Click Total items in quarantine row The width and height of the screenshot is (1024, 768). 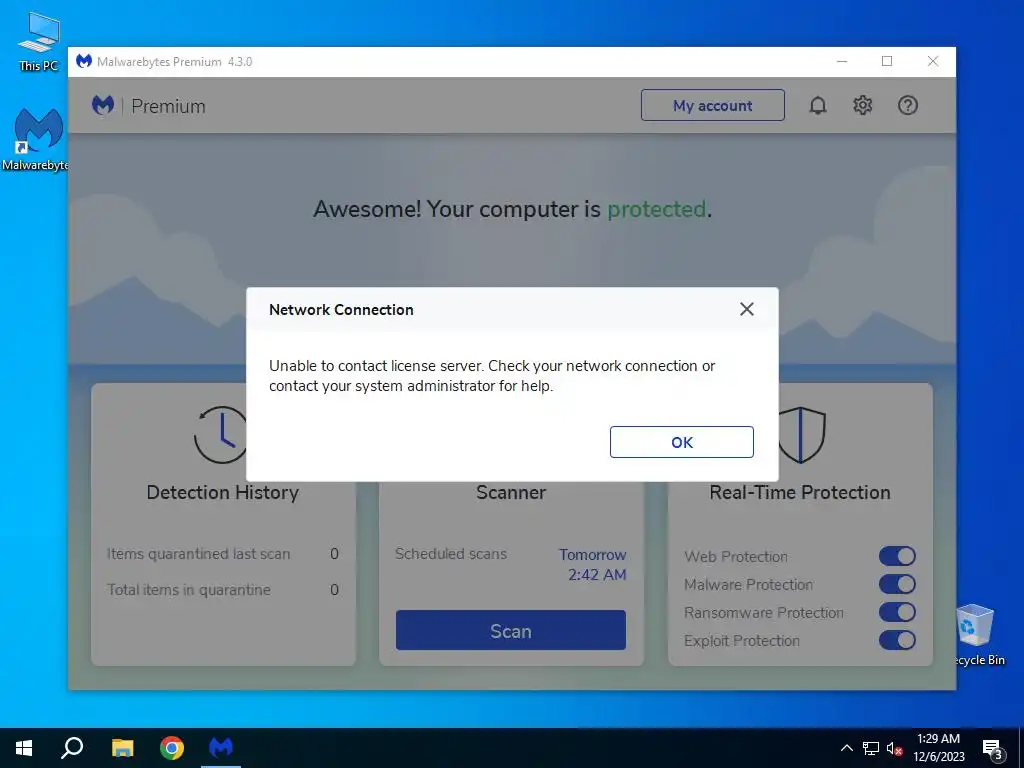(x=223, y=590)
